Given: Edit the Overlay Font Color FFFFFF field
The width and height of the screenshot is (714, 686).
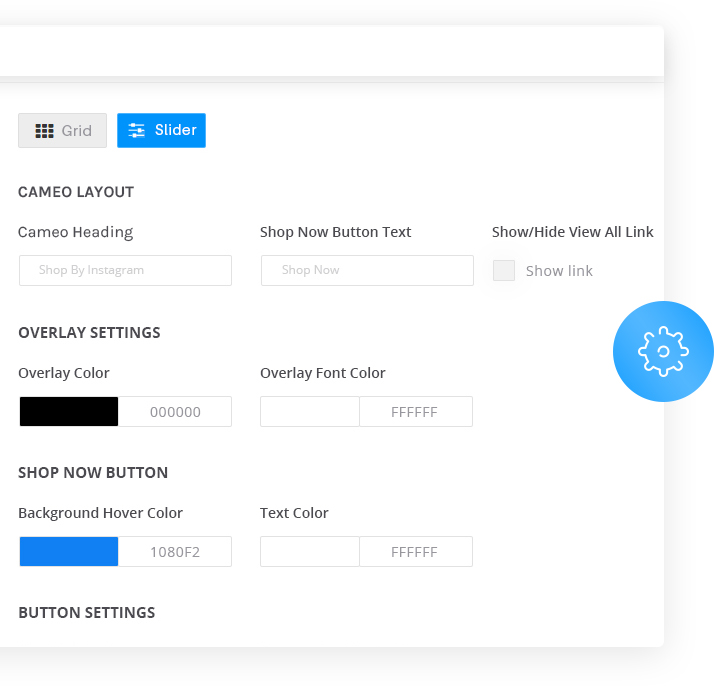Looking at the screenshot, I should click(x=416, y=412).
